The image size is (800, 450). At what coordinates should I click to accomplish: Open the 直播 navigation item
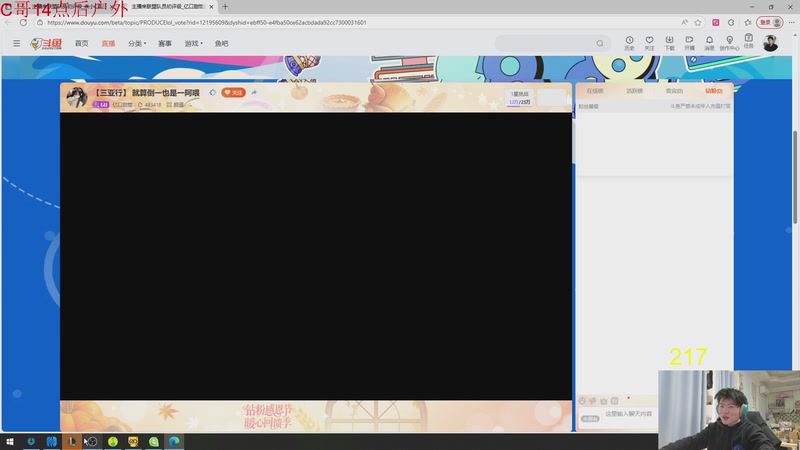point(108,43)
